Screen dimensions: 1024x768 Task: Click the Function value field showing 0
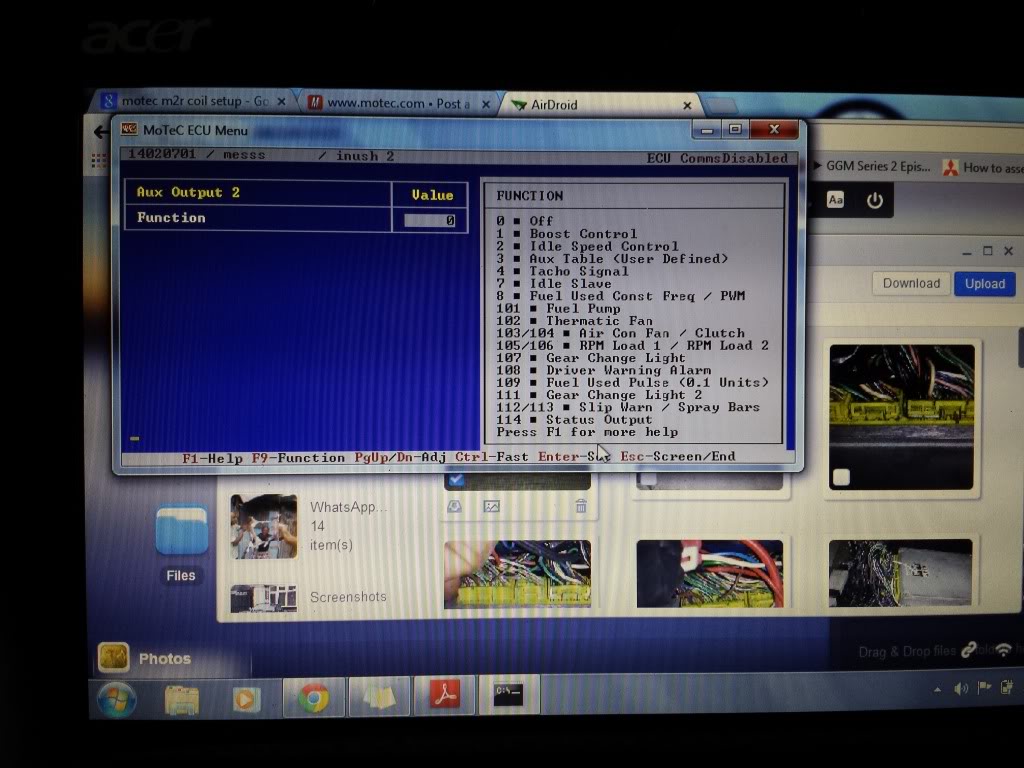coord(429,220)
